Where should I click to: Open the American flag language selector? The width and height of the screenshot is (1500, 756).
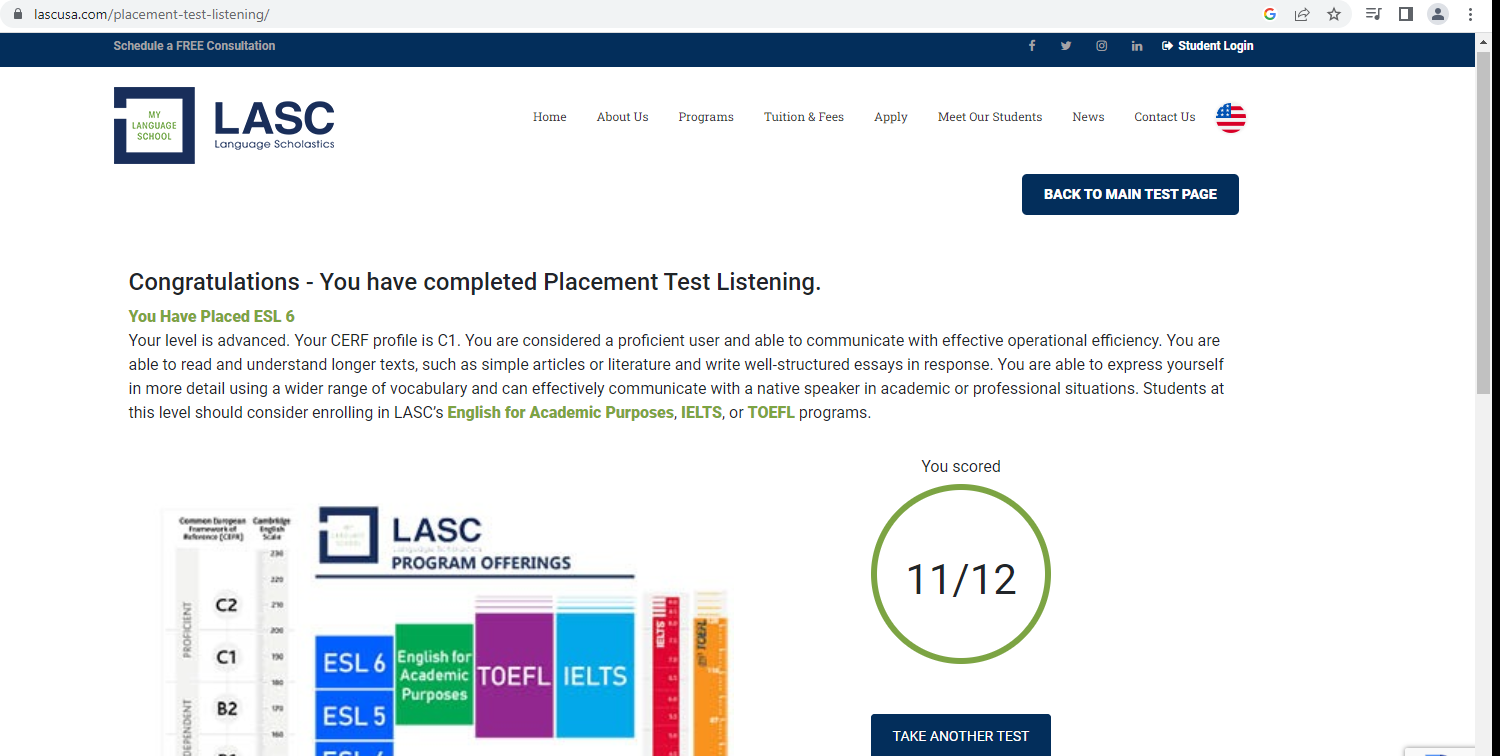click(x=1230, y=117)
